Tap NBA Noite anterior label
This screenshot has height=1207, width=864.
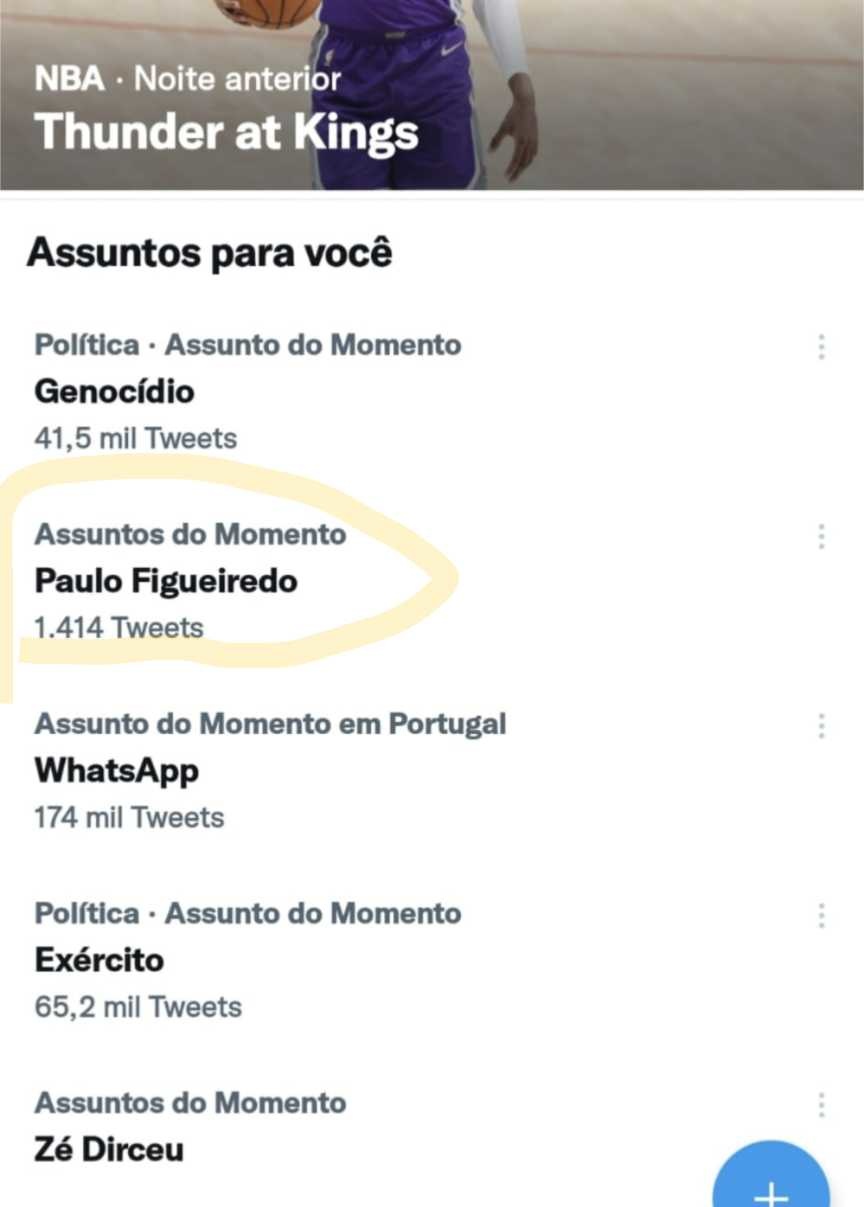point(188,79)
